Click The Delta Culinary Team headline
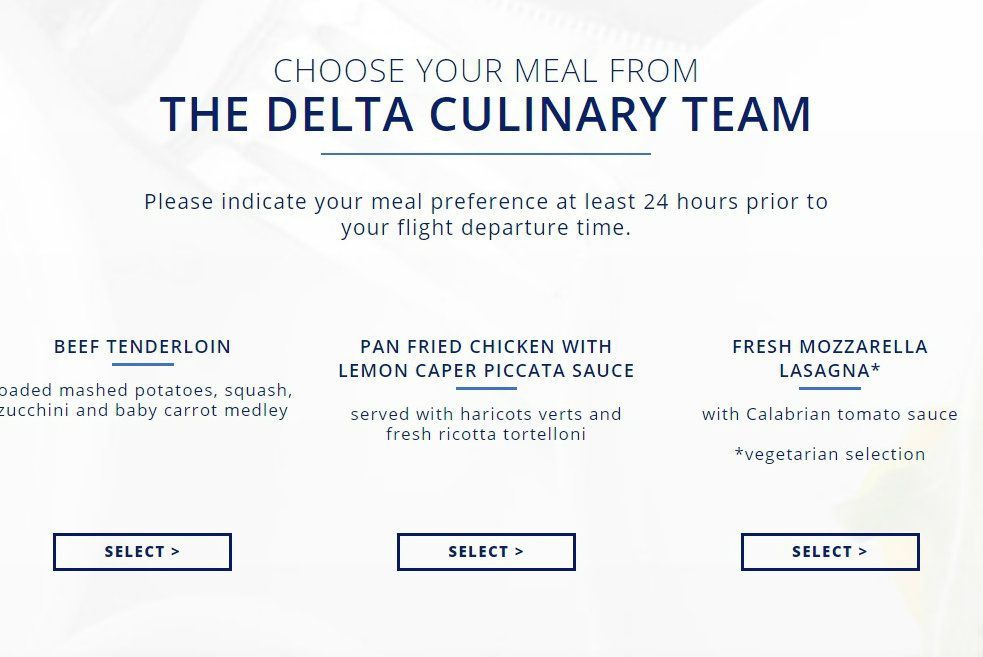The height and width of the screenshot is (657, 983). point(486,114)
